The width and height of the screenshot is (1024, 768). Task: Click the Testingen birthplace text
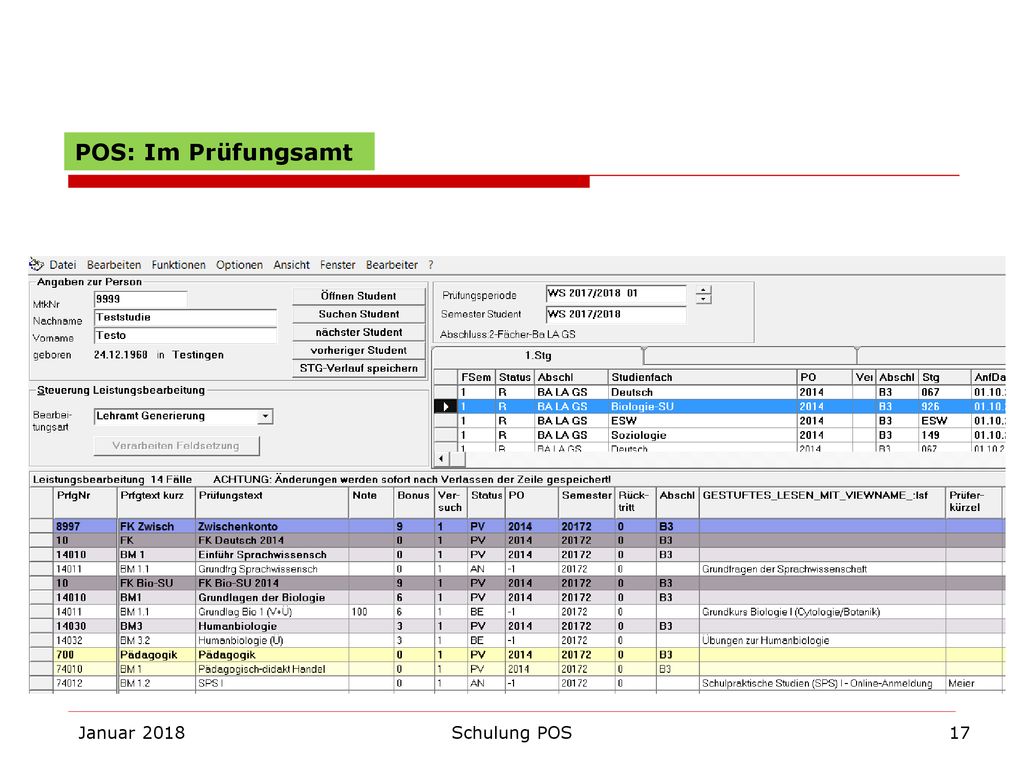198,355
